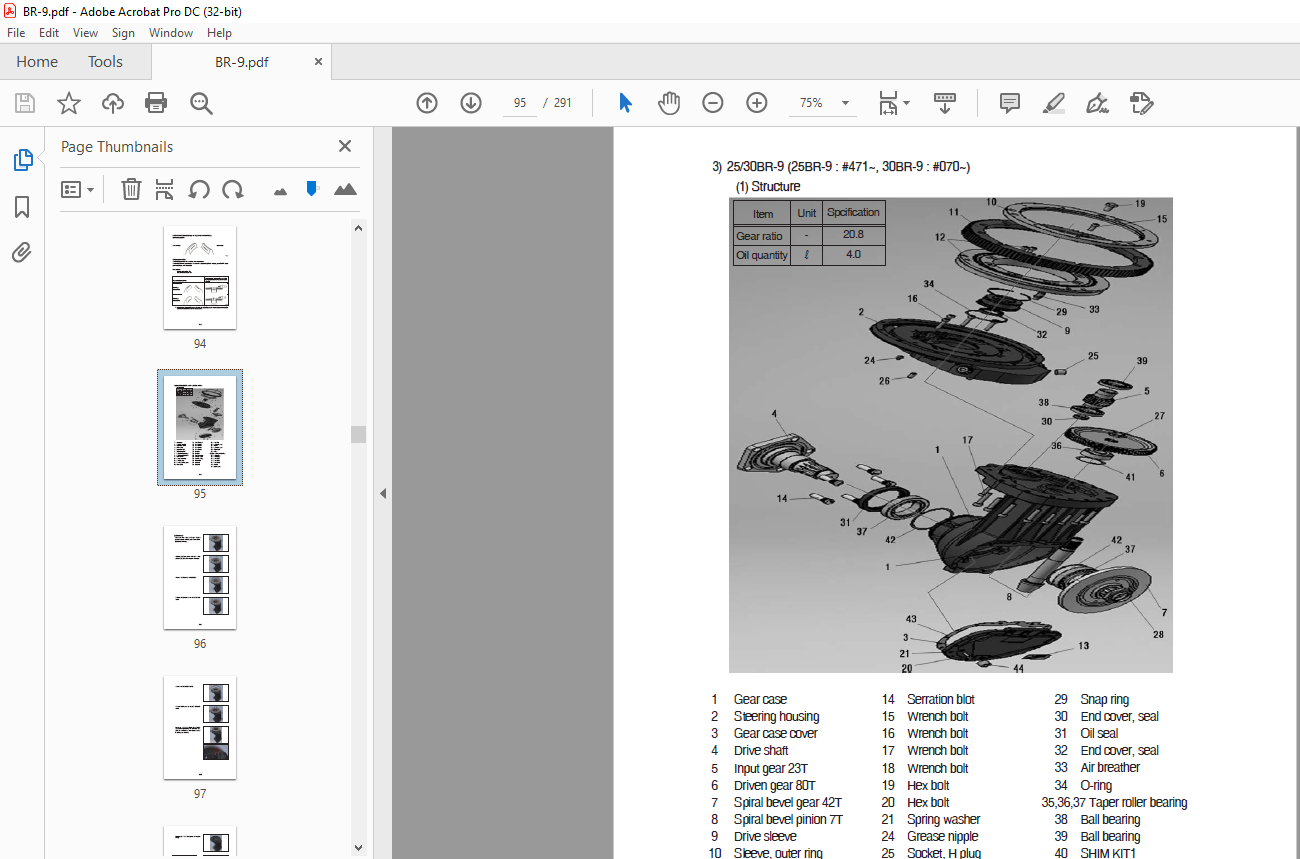Close the BR-9.pdf tab
Viewport: 1300px width, 859px height.
(319, 62)
